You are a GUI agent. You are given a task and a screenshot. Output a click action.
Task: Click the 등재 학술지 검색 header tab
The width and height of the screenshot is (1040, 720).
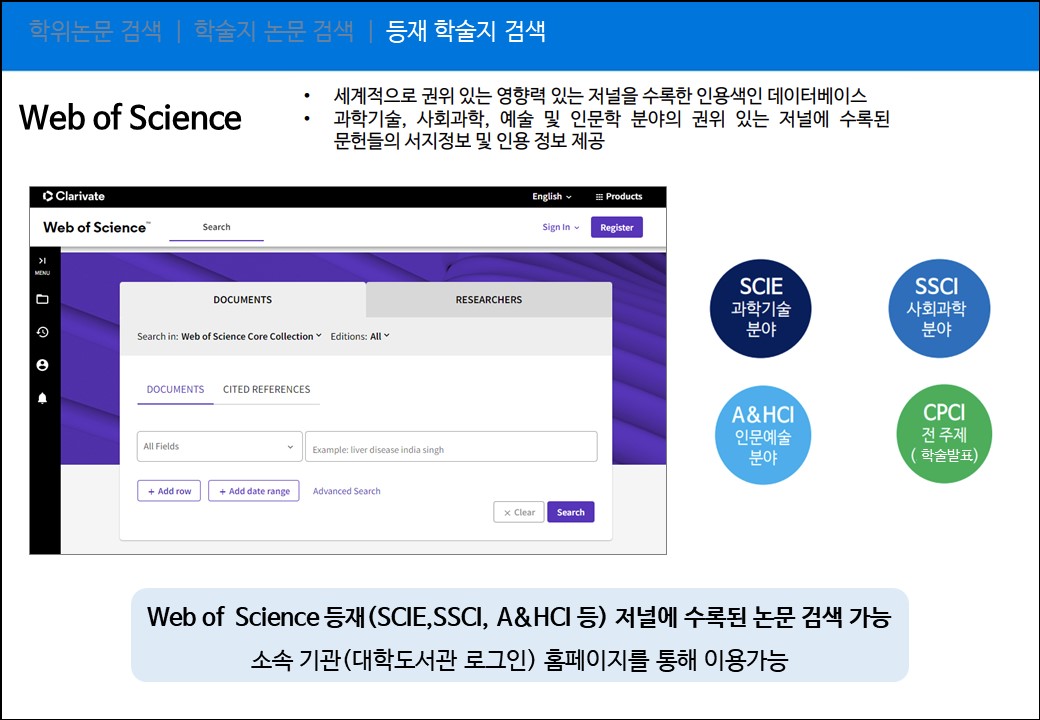pos(466,31)
